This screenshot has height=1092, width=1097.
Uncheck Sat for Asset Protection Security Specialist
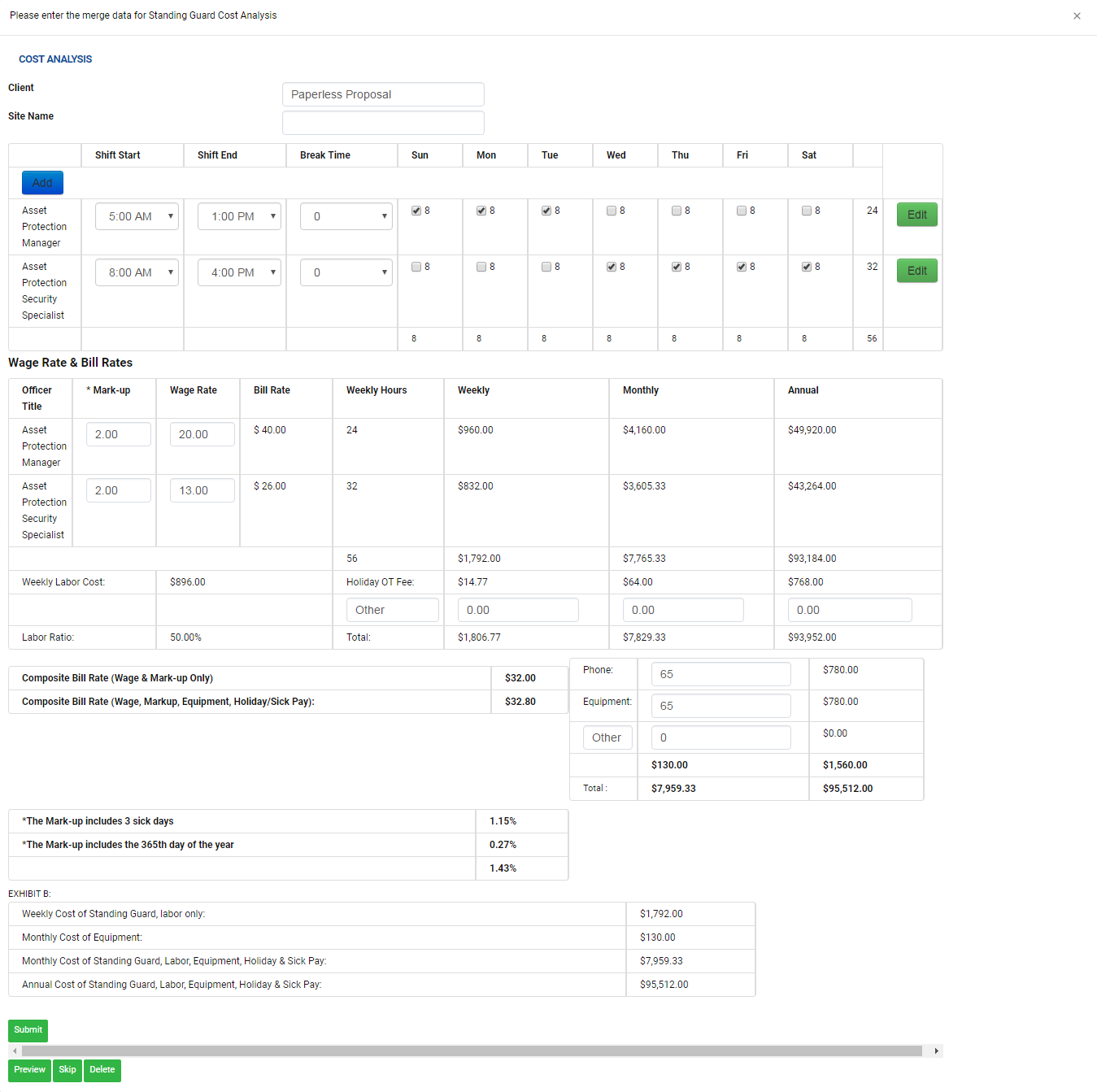[806, 266]
